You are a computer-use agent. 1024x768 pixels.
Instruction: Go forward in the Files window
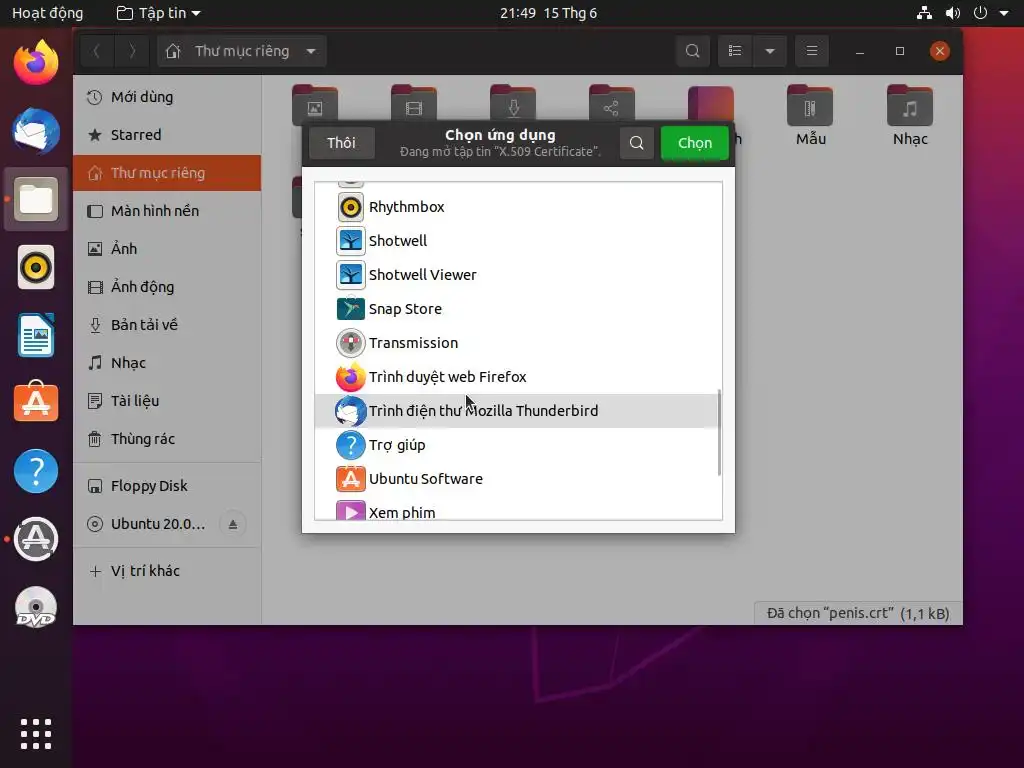click(x=132, y=51)
